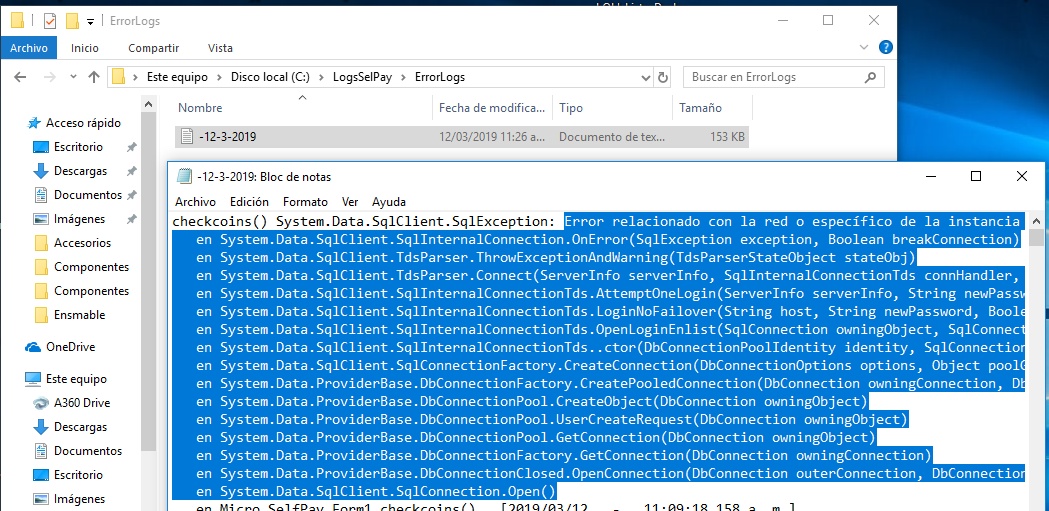Minimize the Bloc de notas window
The image size is (1049, 511).
click(931, 177)
